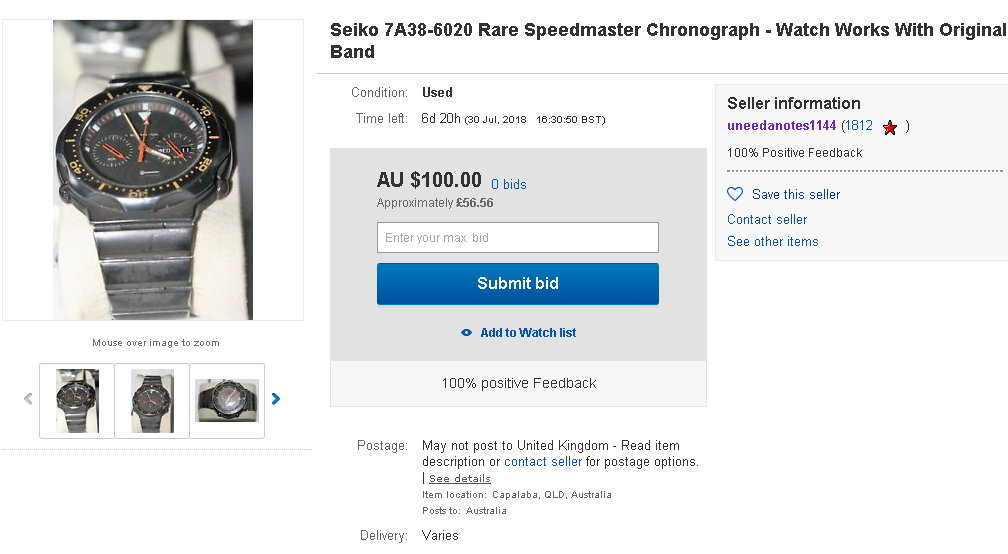Click the Add to Watch list link

point(528,333)
